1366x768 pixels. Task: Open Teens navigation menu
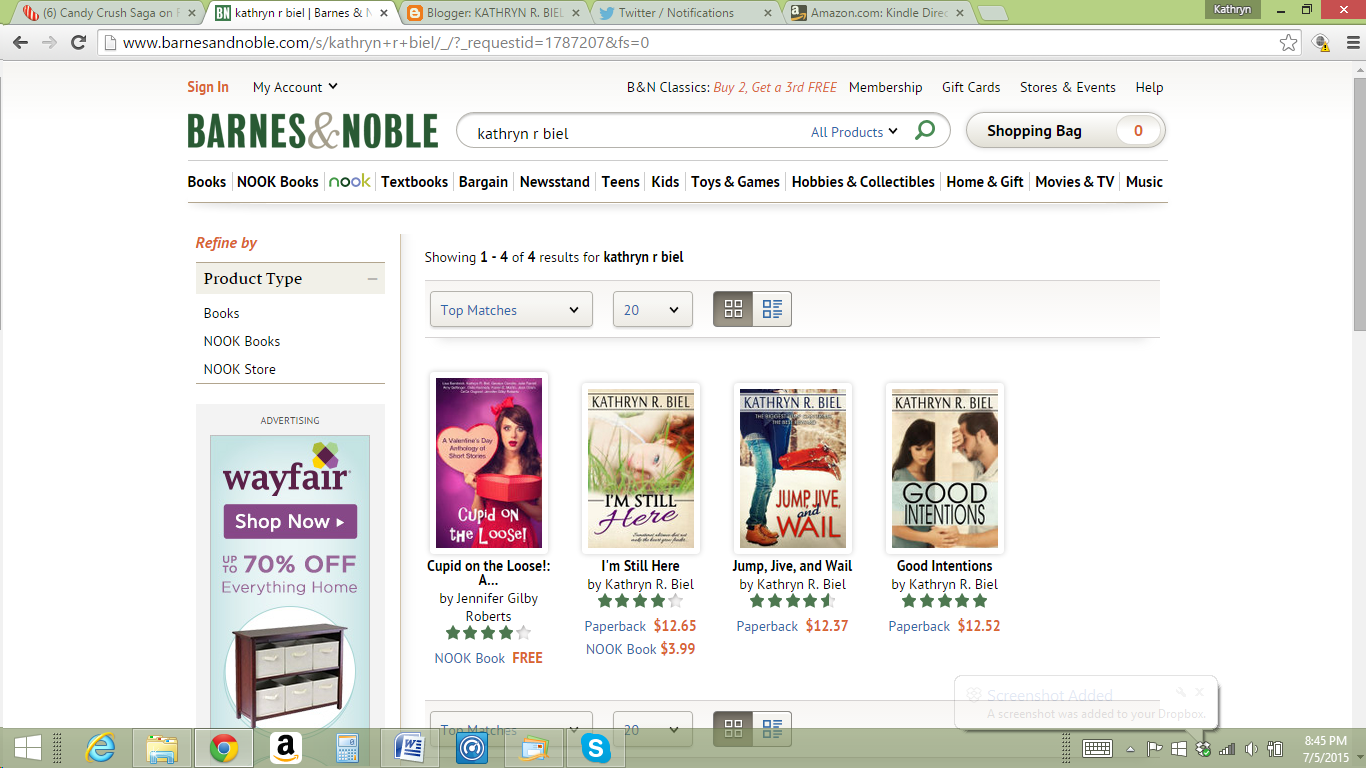(621, 181)
